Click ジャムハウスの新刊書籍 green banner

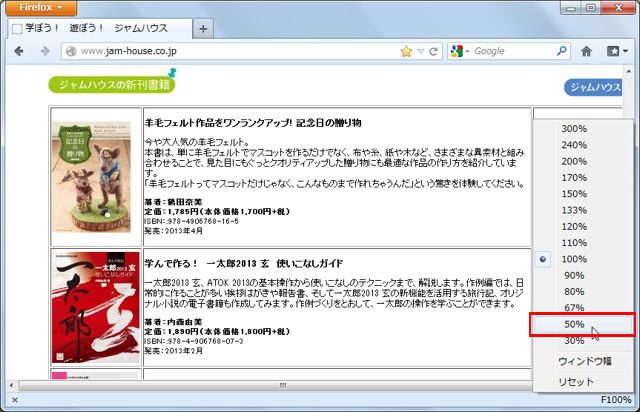(111, 85)
